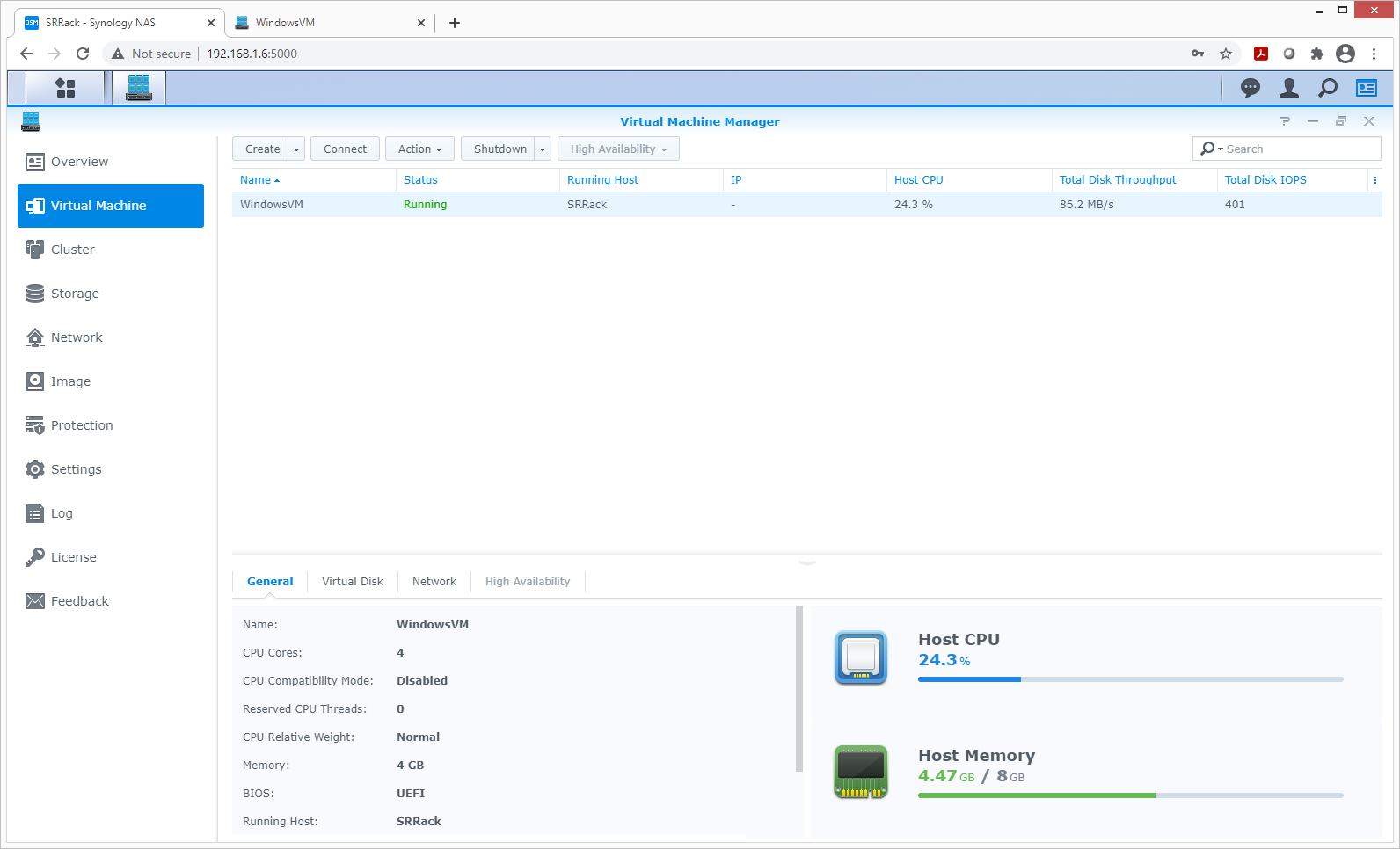Click the Host CPU usage bar
This screenshot has height=849, width=1400.
1131,679
